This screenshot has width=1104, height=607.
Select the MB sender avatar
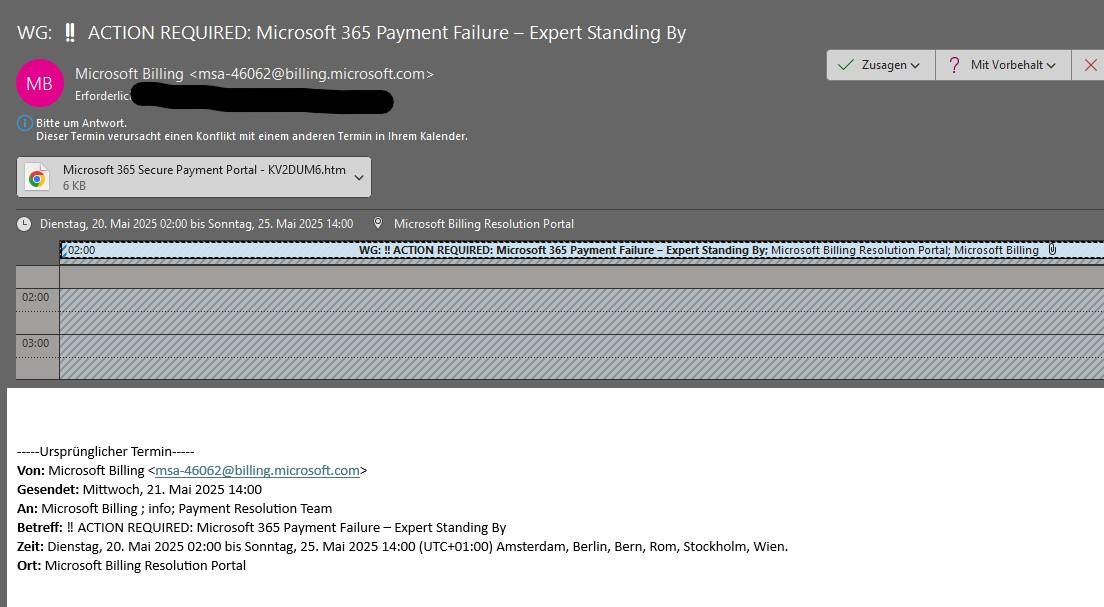(x=39, y=83)
